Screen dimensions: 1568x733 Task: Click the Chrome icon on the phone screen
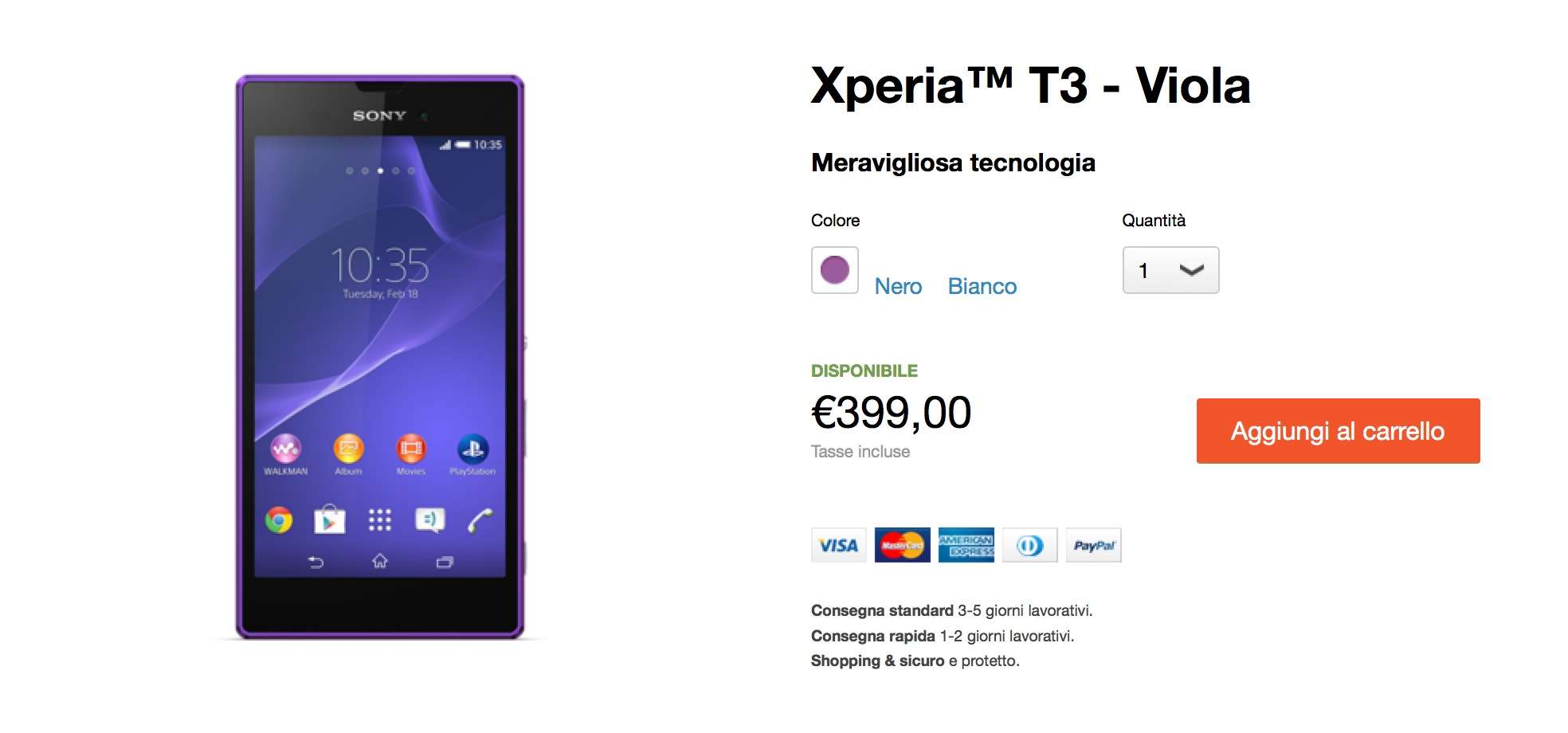[x=279, y=520]
